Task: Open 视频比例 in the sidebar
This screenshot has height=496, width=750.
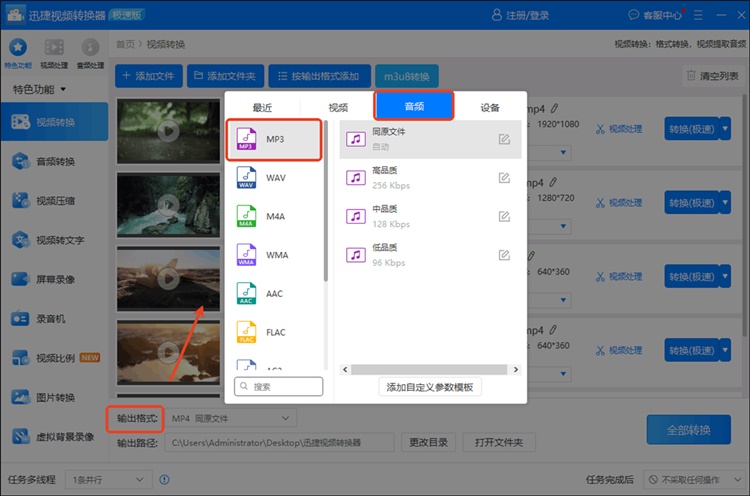Action: pos(54,358)
